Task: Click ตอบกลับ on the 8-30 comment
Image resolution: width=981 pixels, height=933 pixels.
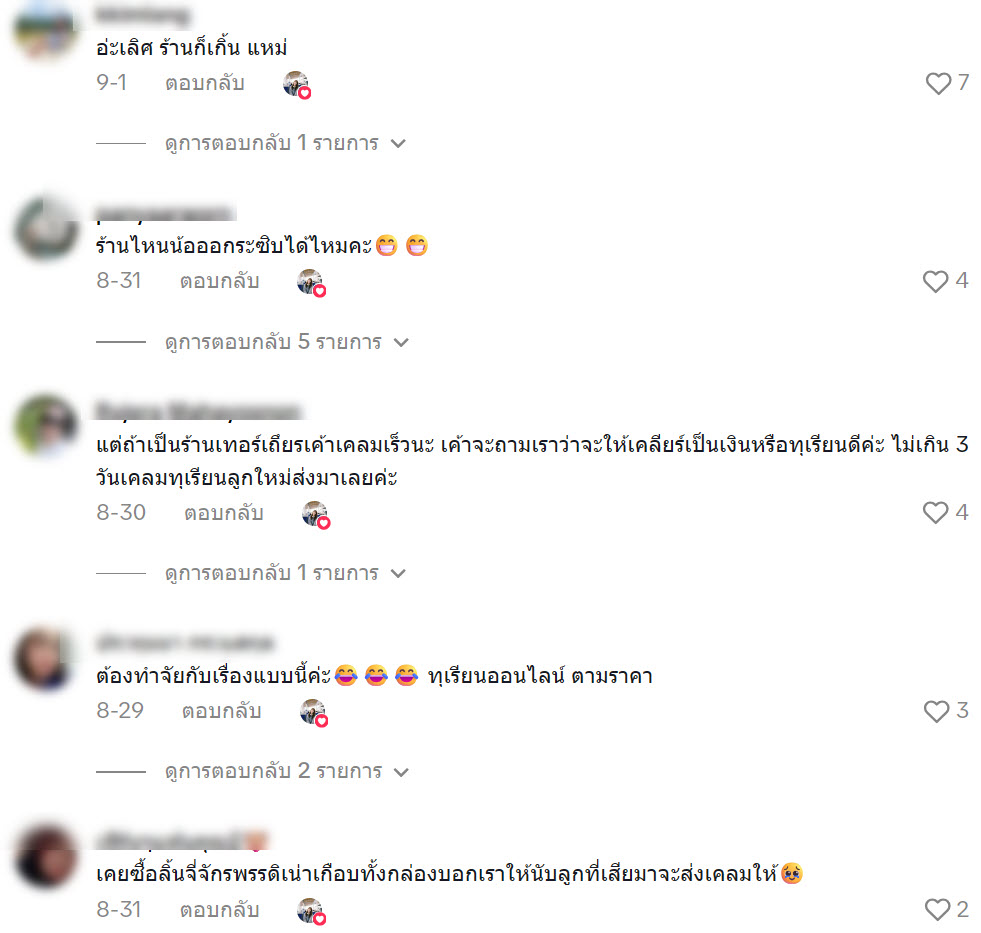Action: (x=223, y=513)
